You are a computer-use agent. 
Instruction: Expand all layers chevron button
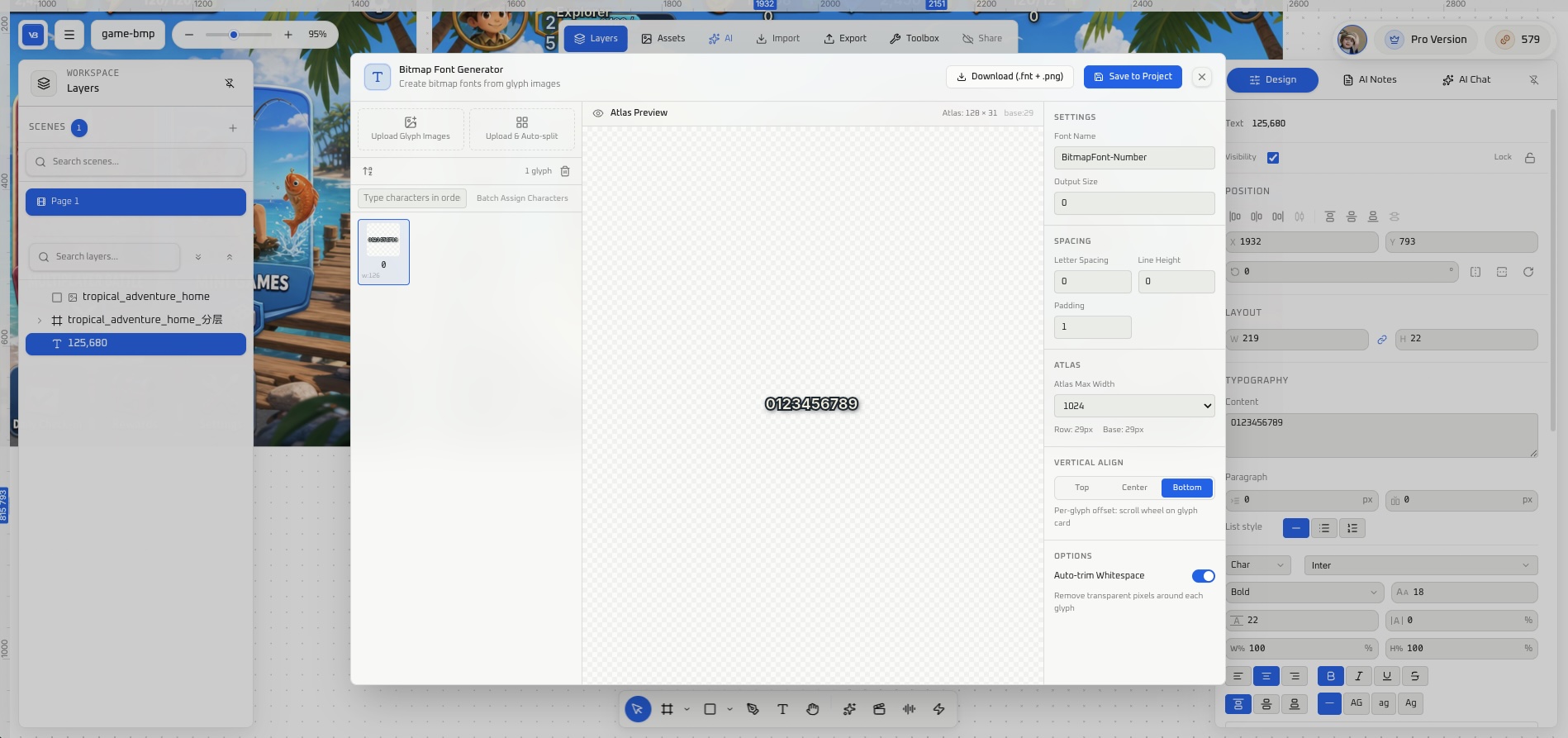pyautogui.click(x=198, y=257)
